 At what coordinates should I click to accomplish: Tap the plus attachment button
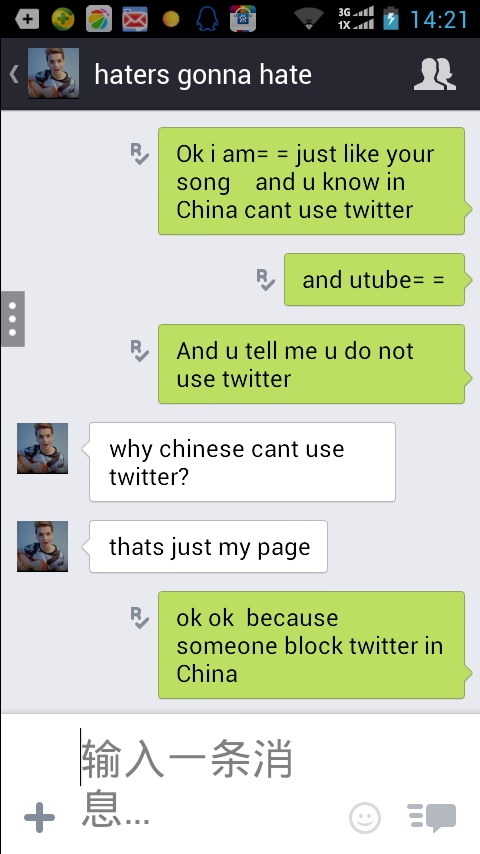click(40, 817)
